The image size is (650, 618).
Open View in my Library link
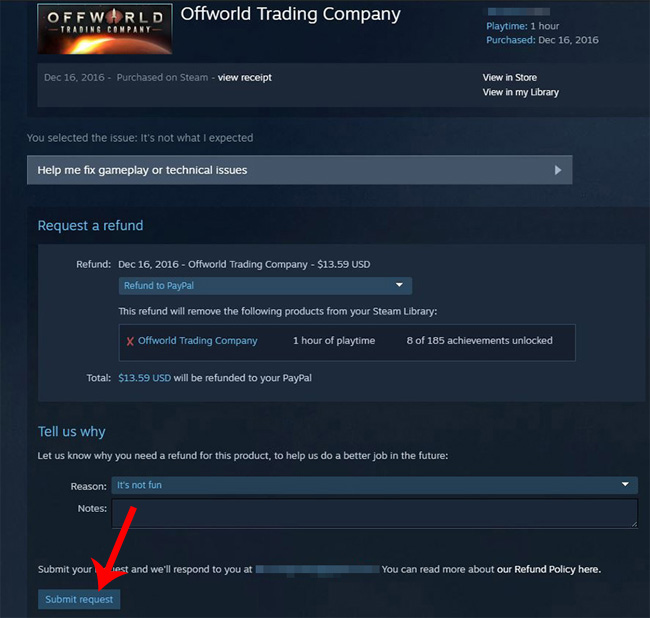(521, 92)
